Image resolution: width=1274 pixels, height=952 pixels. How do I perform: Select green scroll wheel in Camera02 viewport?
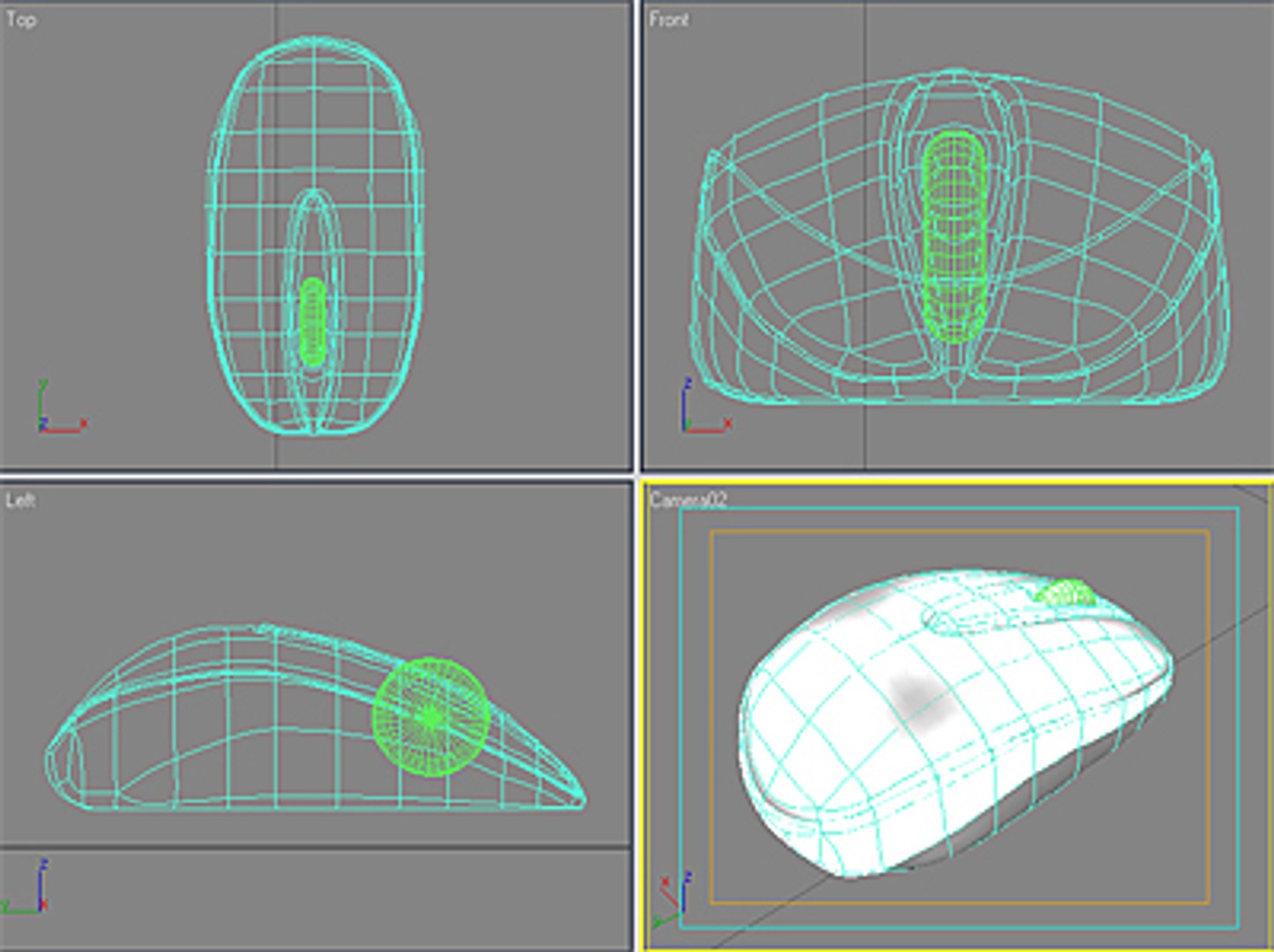[x=1067, y=593]
